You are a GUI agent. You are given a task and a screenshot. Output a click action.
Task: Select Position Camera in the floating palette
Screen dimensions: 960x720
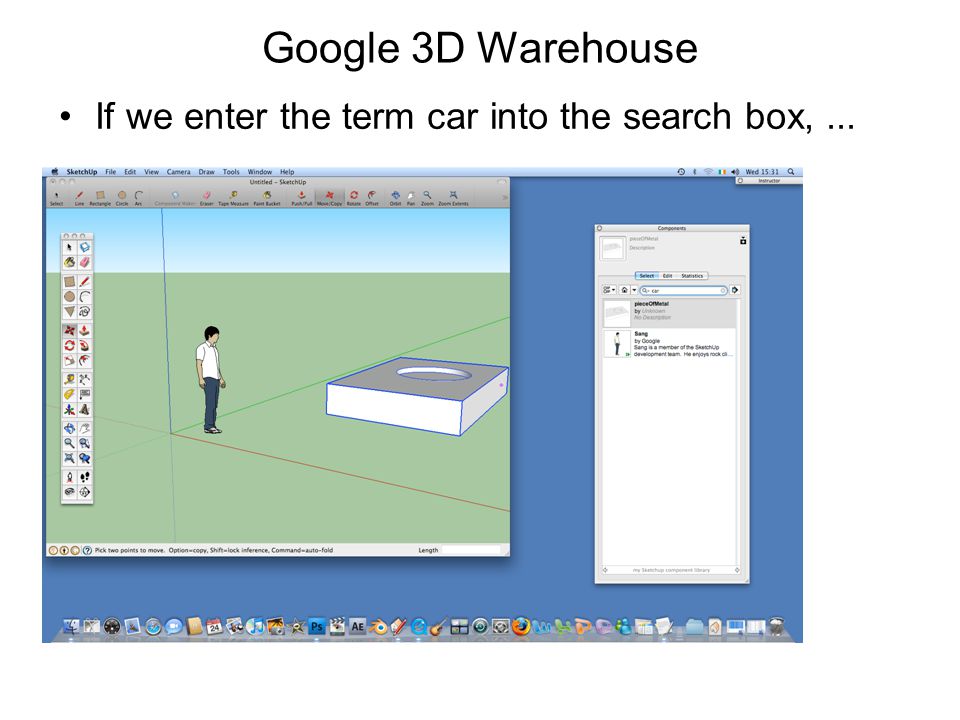click(70, 477)
